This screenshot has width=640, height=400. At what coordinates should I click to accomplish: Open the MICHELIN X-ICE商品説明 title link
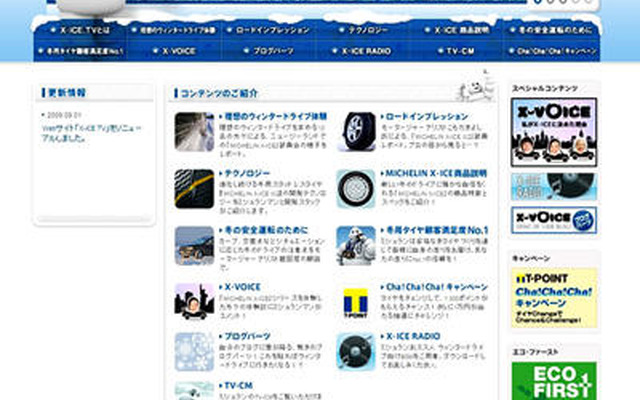[x=434, y=173]
